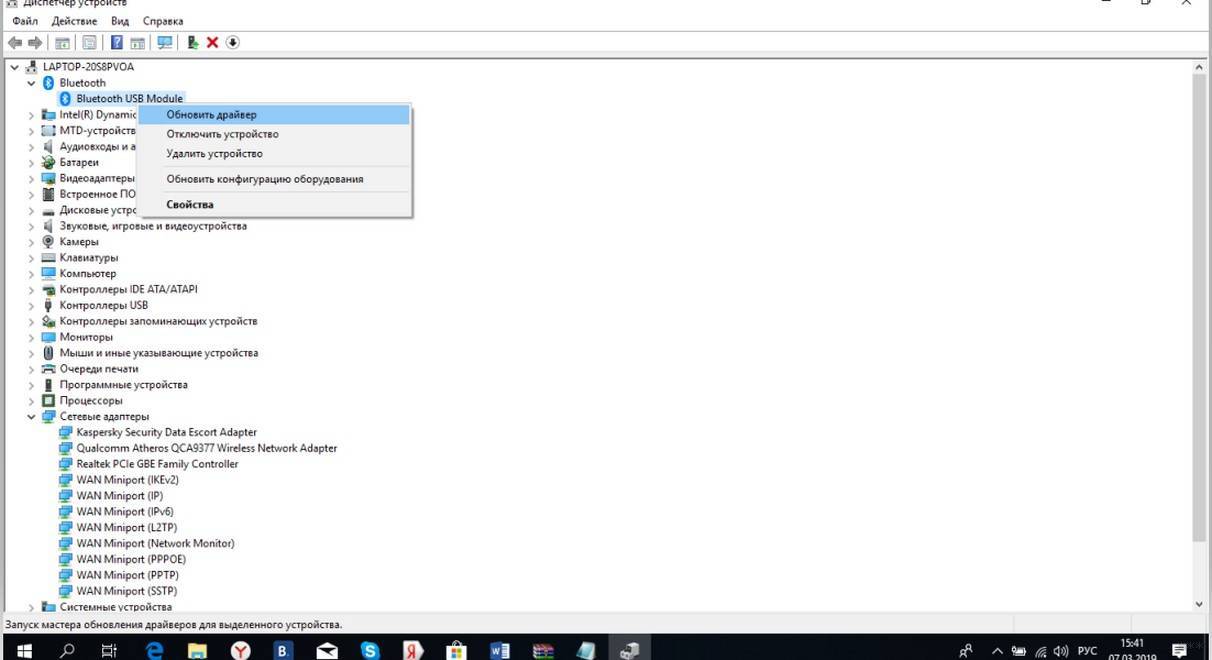Expand the Батареи category

click(x=31, y=162)
